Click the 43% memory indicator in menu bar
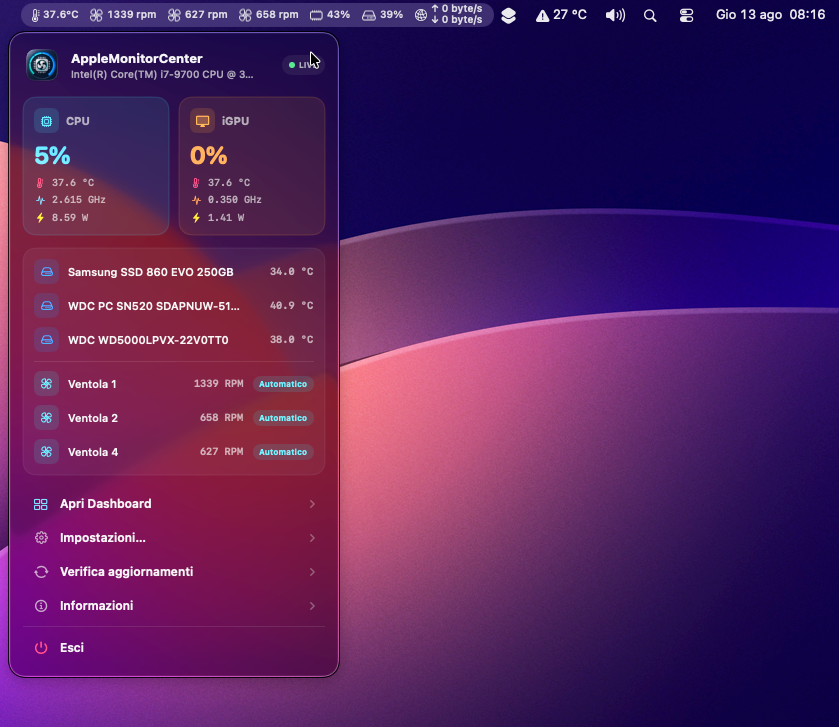Viewport: 839px width, 727px height. click(x=330, y=15)
